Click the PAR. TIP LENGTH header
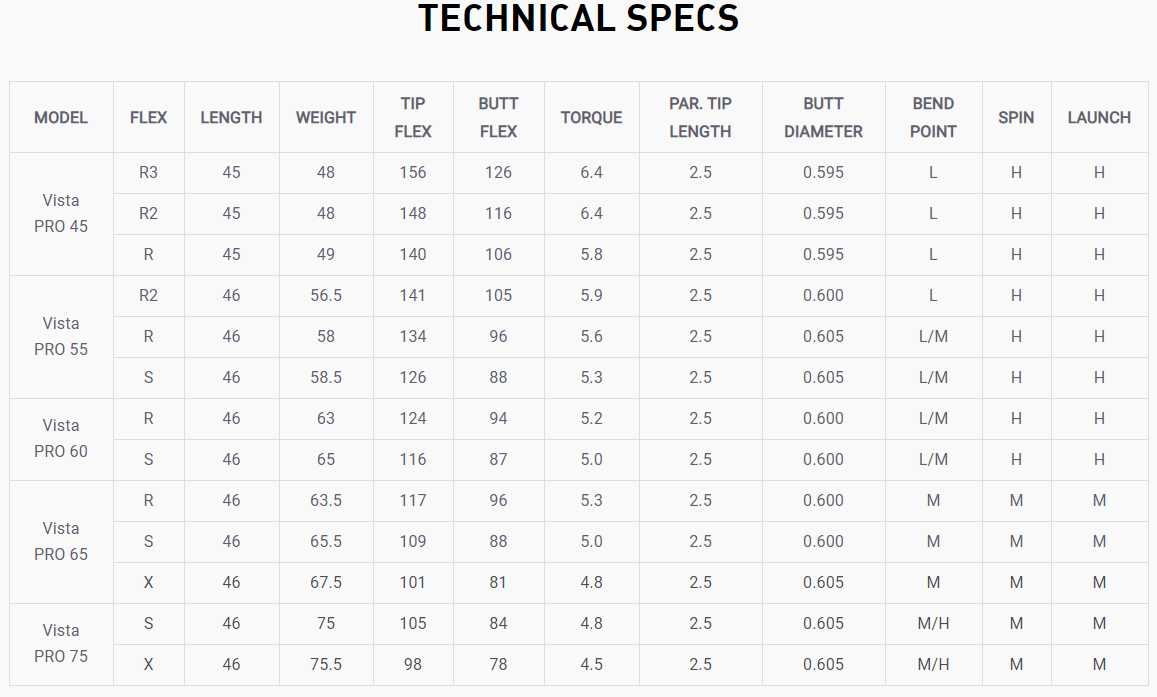Screen dimensions: 1157x697 pyautogui.click(x=700, y=117)
